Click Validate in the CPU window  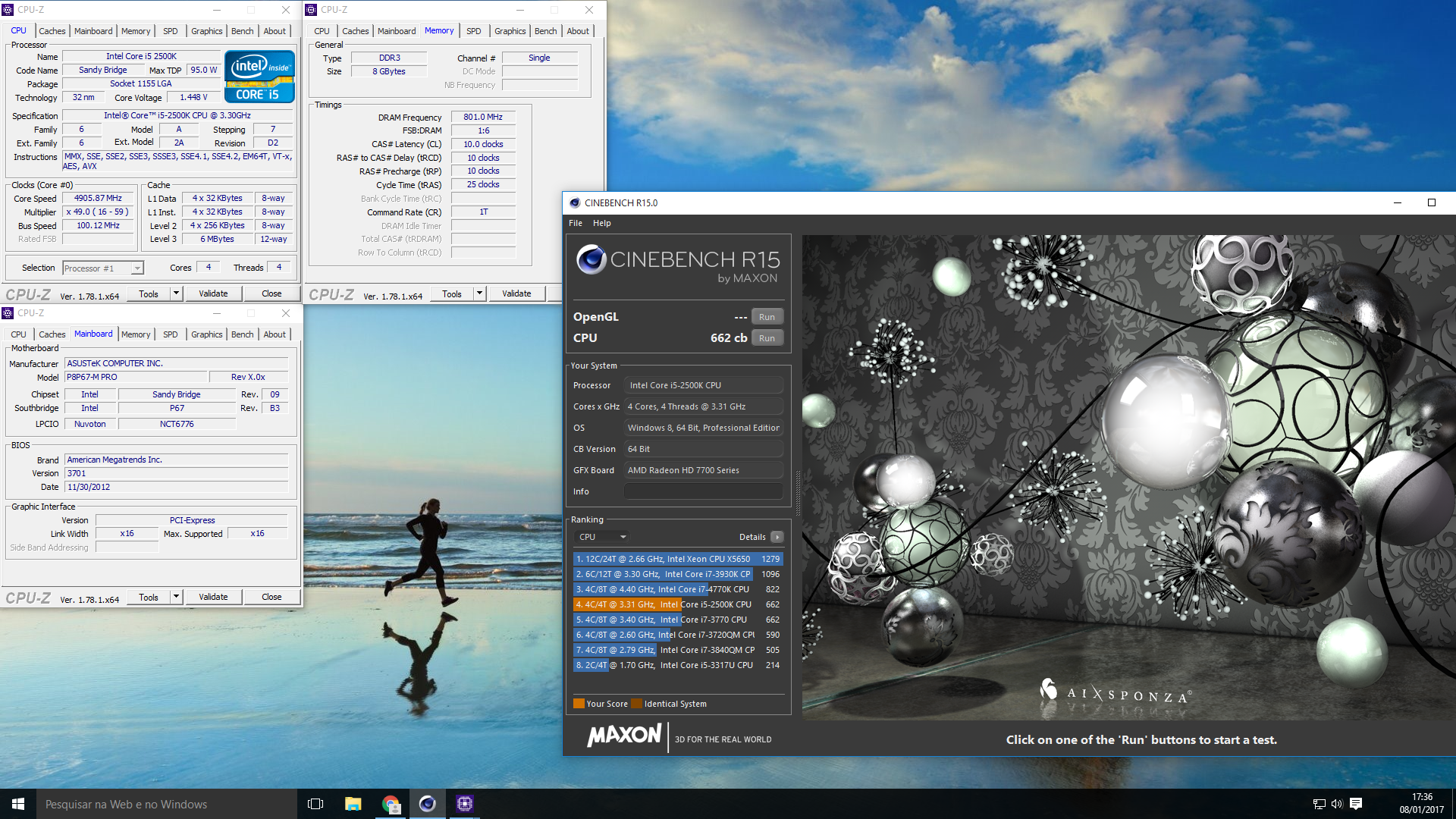(213, 293)
